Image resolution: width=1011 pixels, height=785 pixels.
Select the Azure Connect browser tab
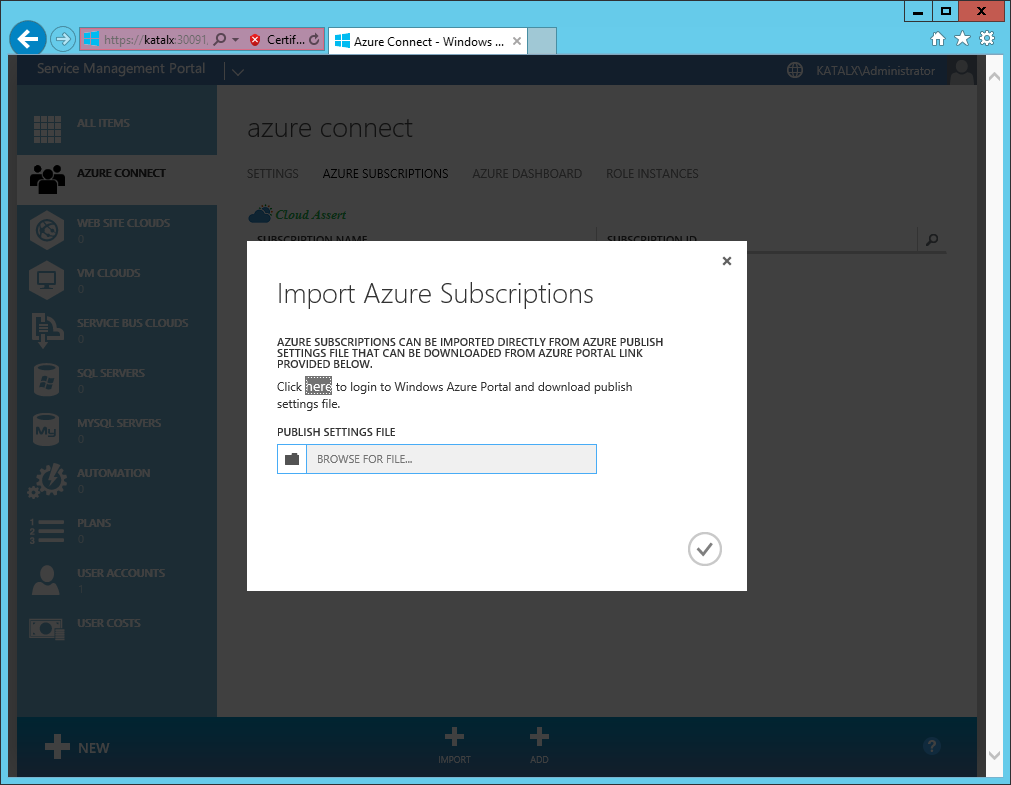[x=427, y=41]
